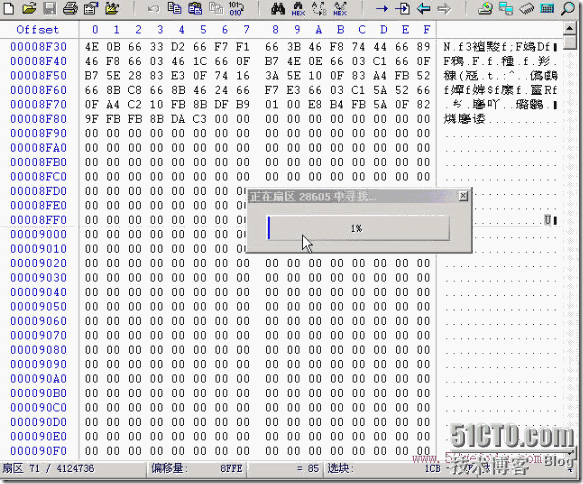Select offset row 00008F30
Viewport: 583px width, 484px height.
(x=38, y=46)
